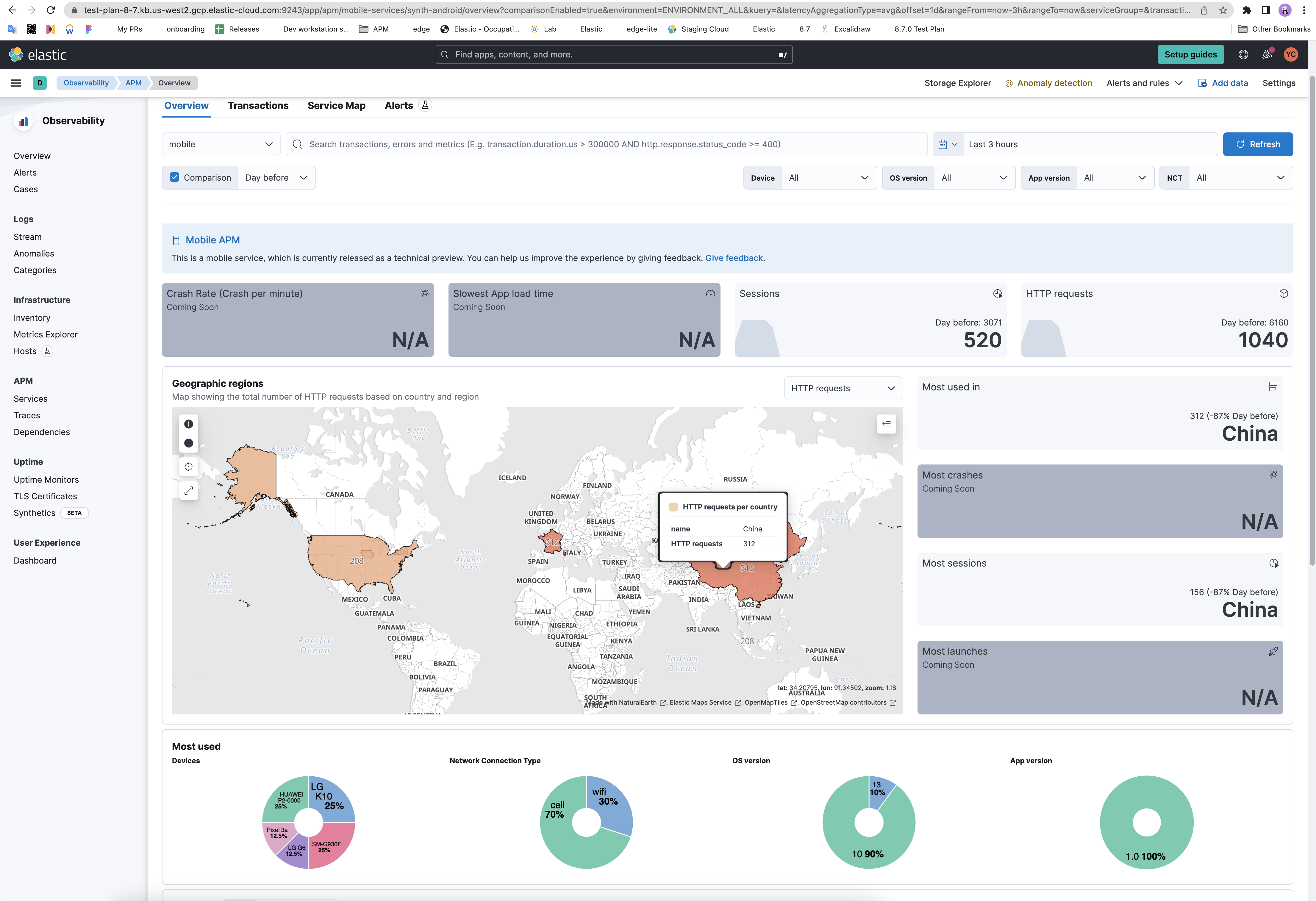The height and width of the screenshot is (901, 1316).
Task: Change the map metric from HTTP requests dropdown
Action: click(x=843, y=388)
